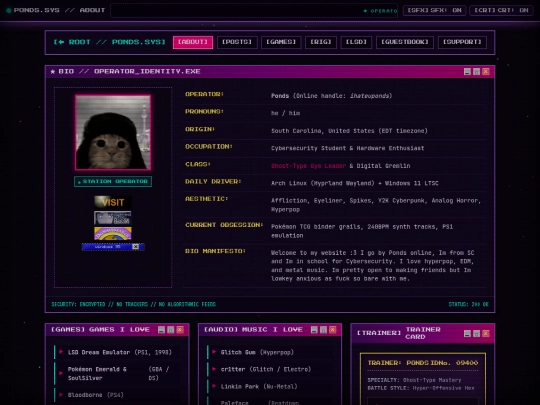Click the TRAINER: PONDS IDNo. 09400 header
Image resolution: width=540 pixels, height=405 pixels.
[423, 363]
